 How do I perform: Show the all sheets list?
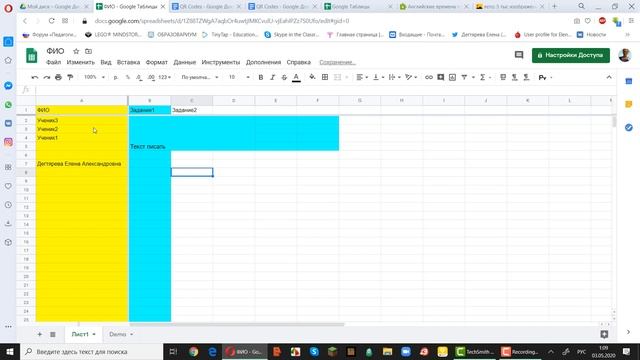tap(53, 334)
